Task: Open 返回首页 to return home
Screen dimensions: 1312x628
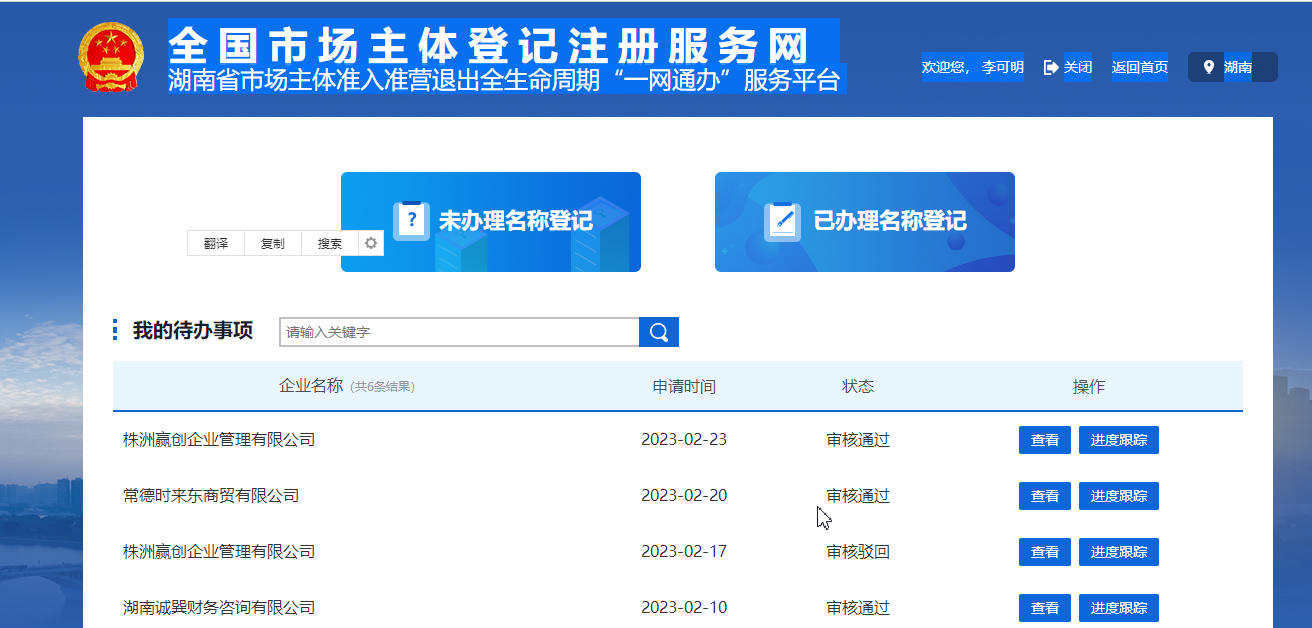Action: pos(1139,66)
